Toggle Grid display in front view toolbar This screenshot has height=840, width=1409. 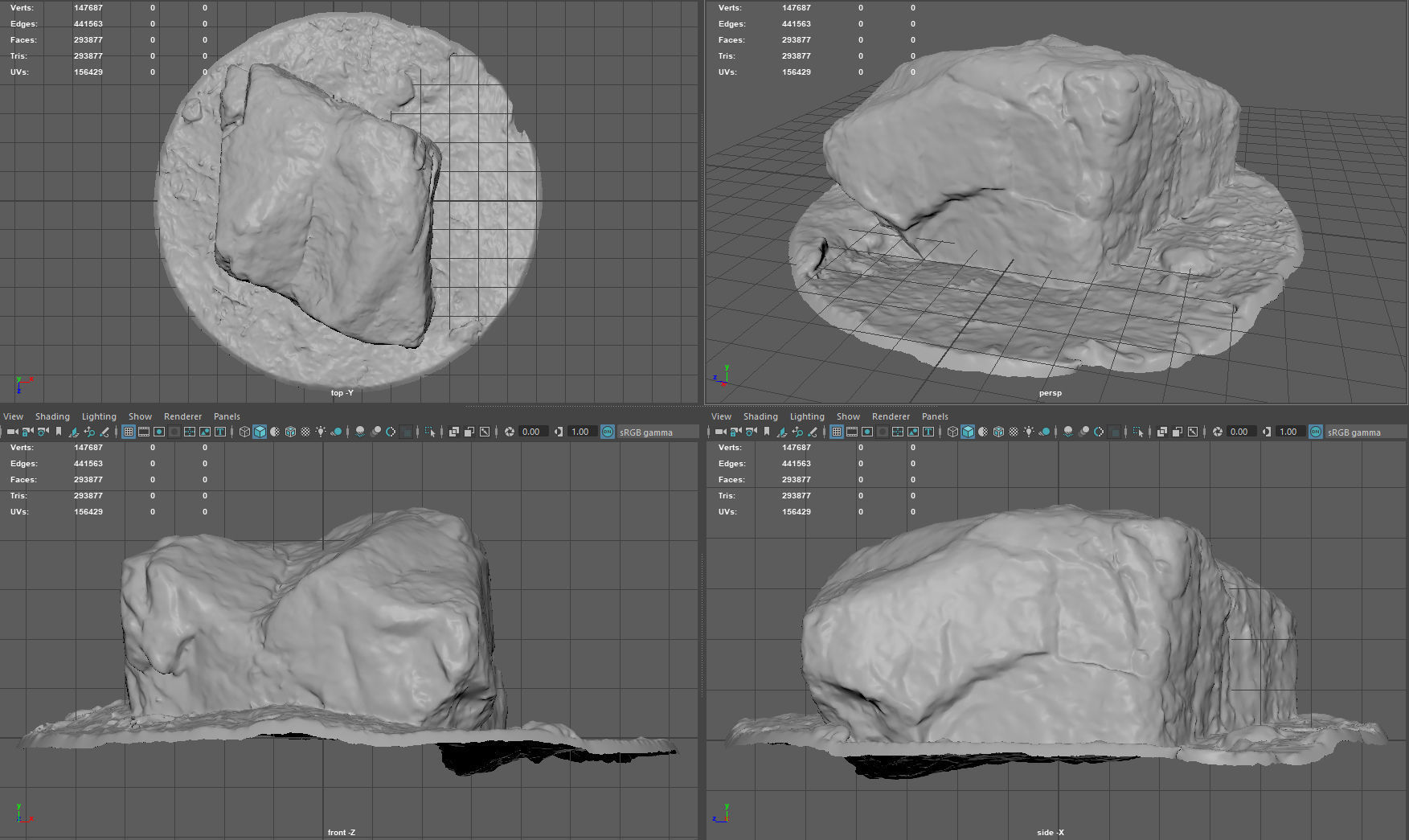129,432
